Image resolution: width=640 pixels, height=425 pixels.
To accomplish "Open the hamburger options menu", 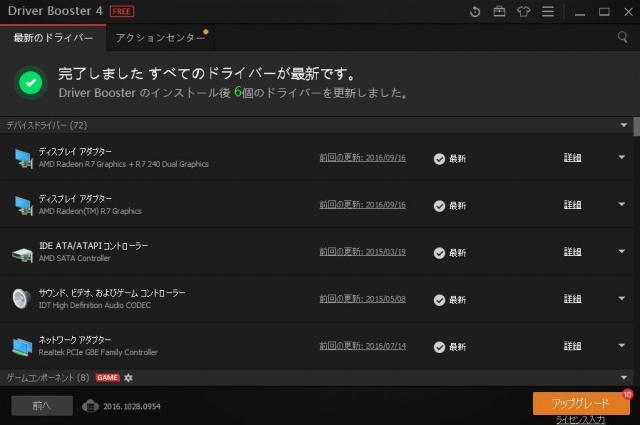I will 548,11.
